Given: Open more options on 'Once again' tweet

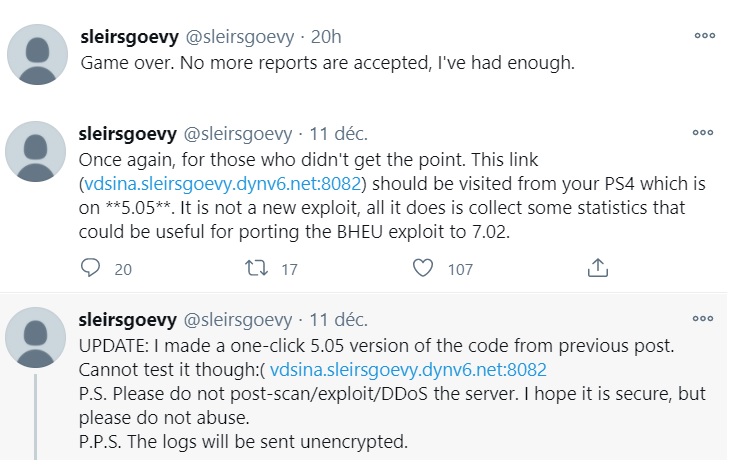Looking at the screenshot, I should coord(703,133).
